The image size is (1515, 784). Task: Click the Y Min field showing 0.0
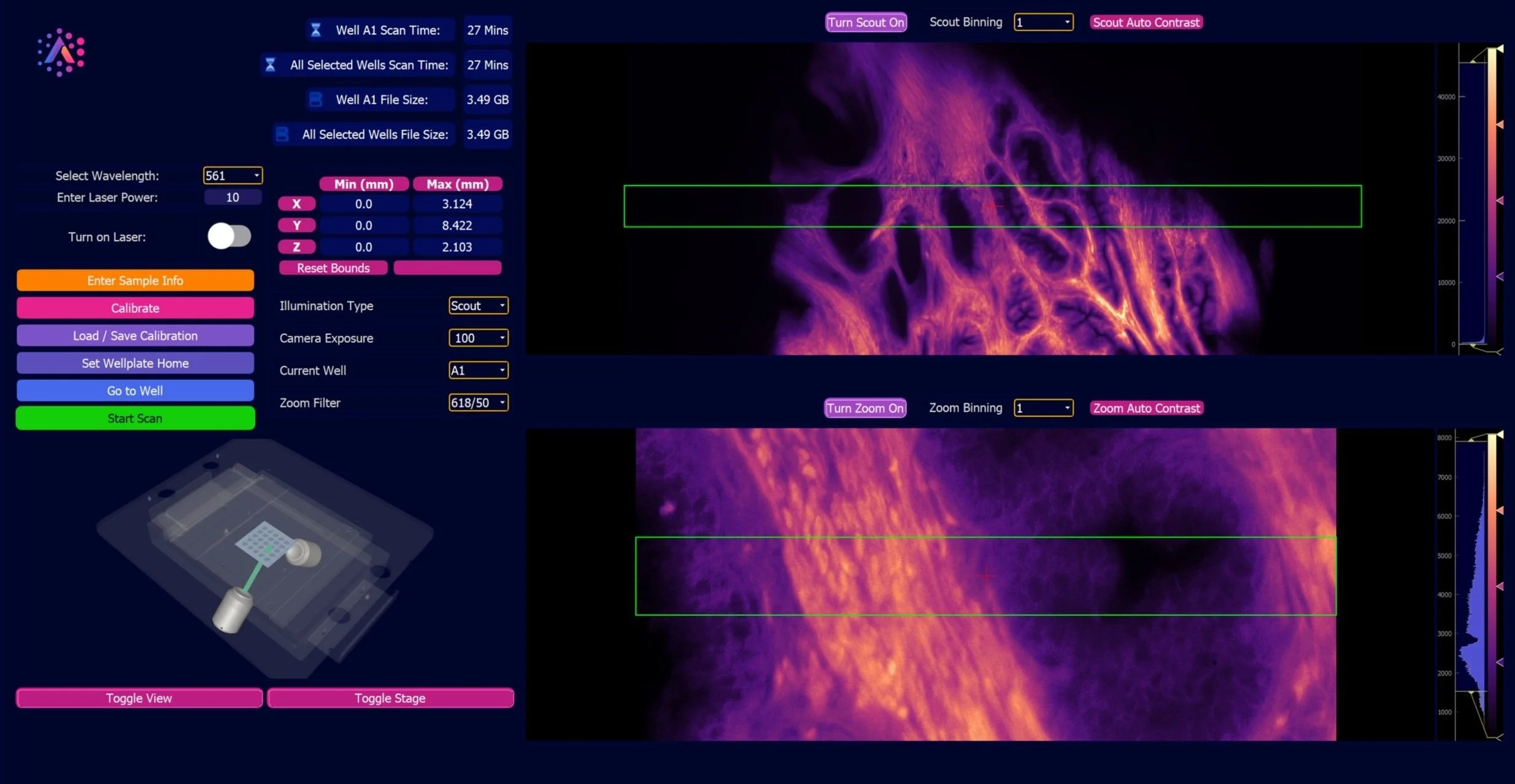point(364,225)
